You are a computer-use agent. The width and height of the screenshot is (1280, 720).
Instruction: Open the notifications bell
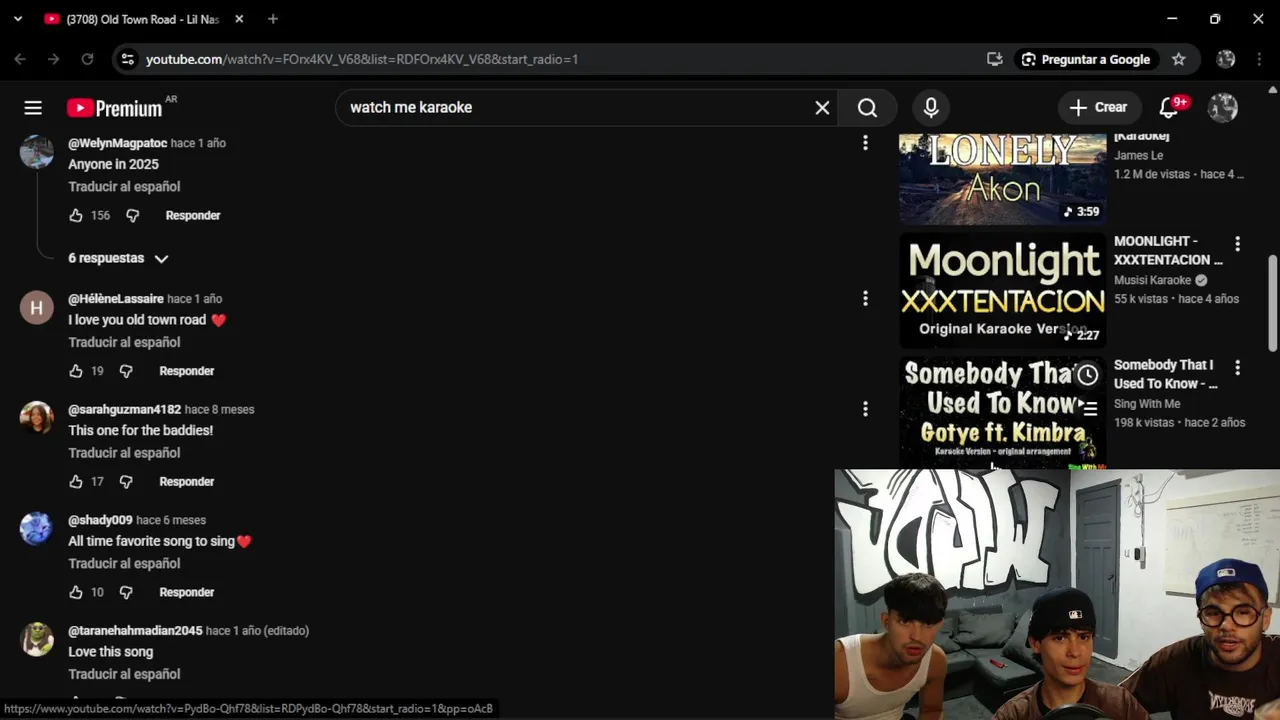[1169, 108]
